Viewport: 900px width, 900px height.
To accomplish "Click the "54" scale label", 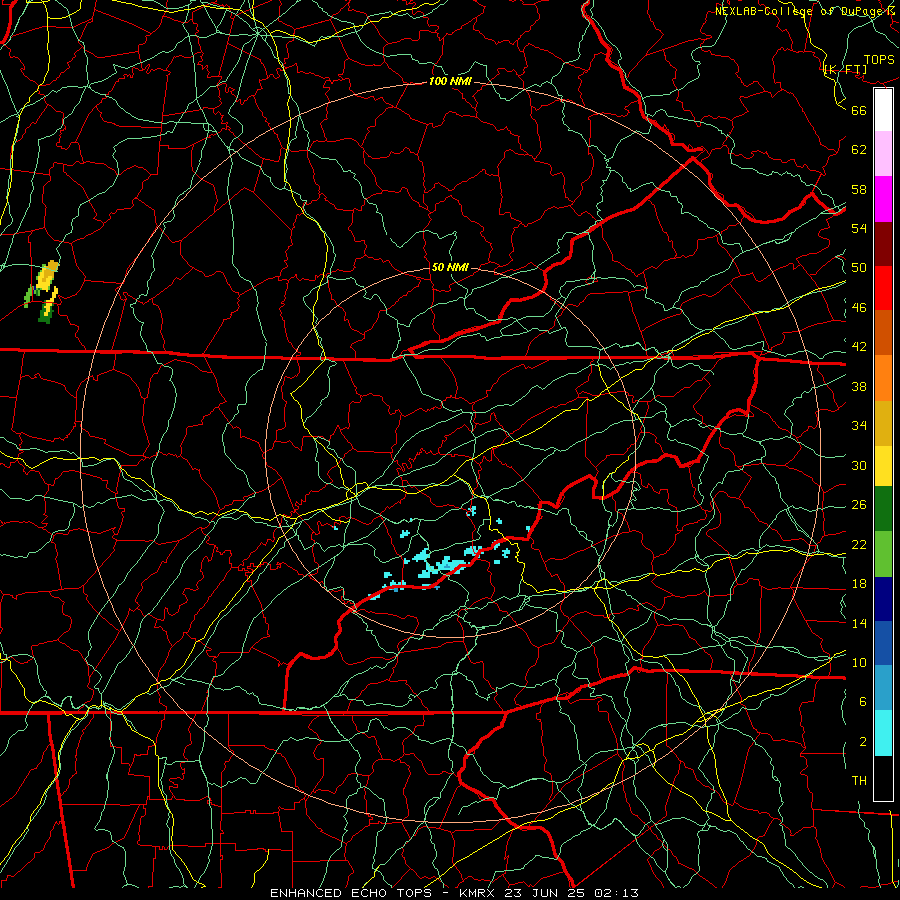I will pyautogui.click(x=859, y=228).
